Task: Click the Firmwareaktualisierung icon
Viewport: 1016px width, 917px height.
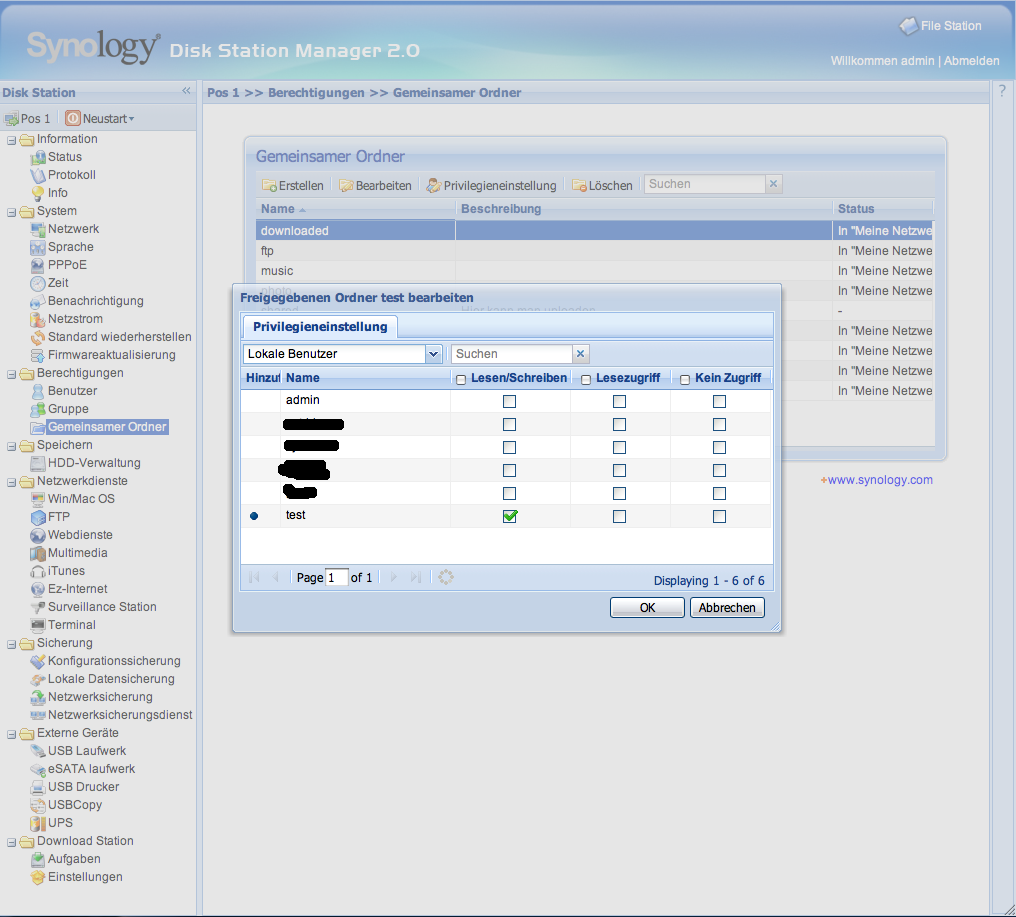Action: (x=39, y=355)
